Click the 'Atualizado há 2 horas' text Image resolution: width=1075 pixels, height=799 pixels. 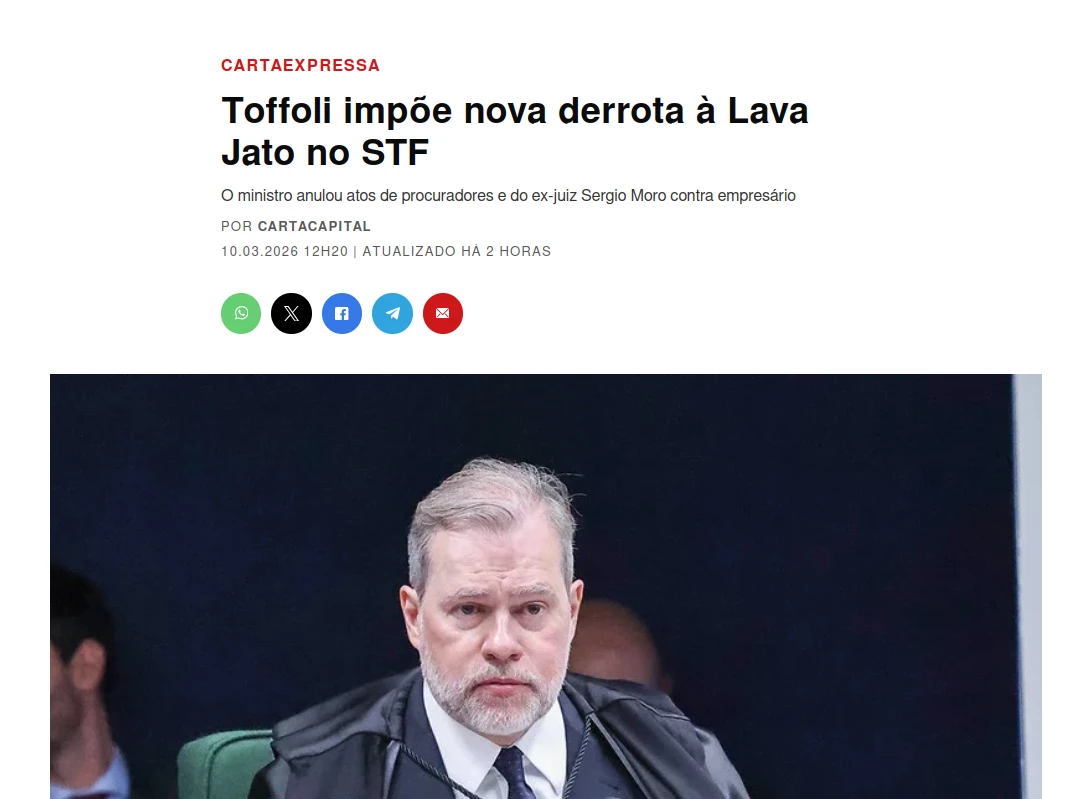(457, 252)
